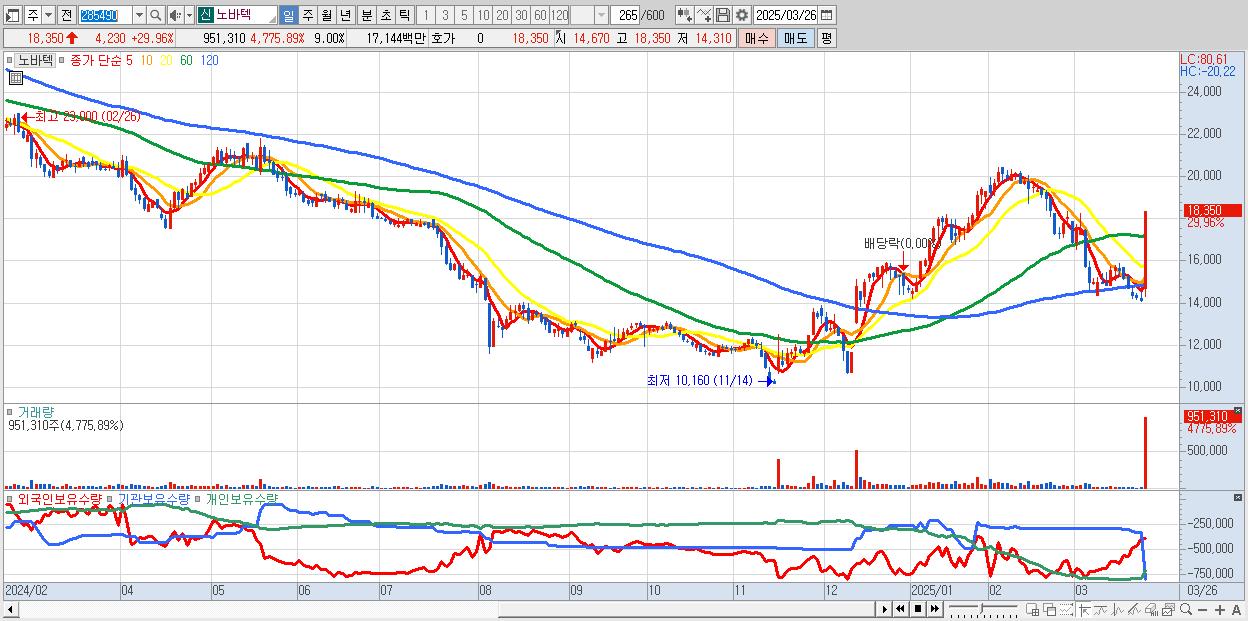Click the 120 interval button in the period bar
This screenshot has height=621, width=1248.
pyautogui.click(x=559, y=15)
